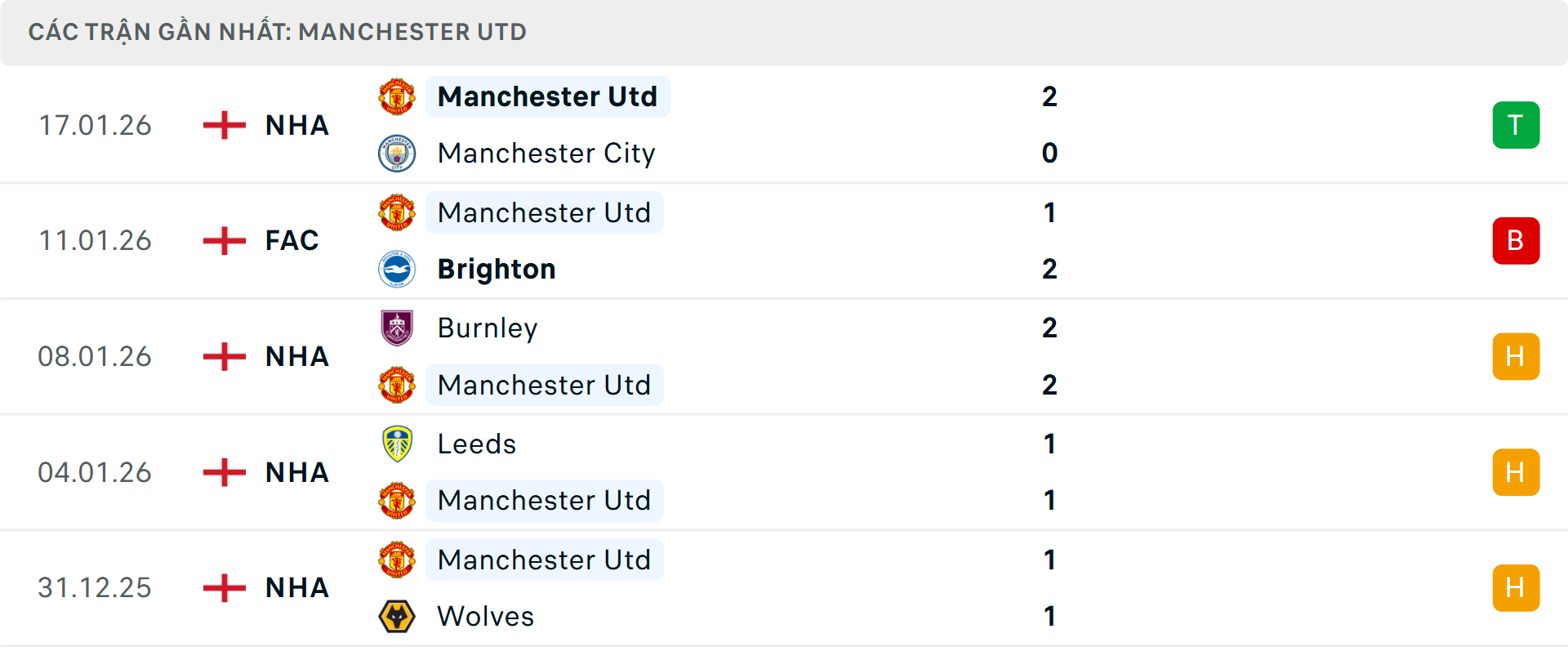Click the Leeds club crest
Screen dimensions: 1568x647
397,444
